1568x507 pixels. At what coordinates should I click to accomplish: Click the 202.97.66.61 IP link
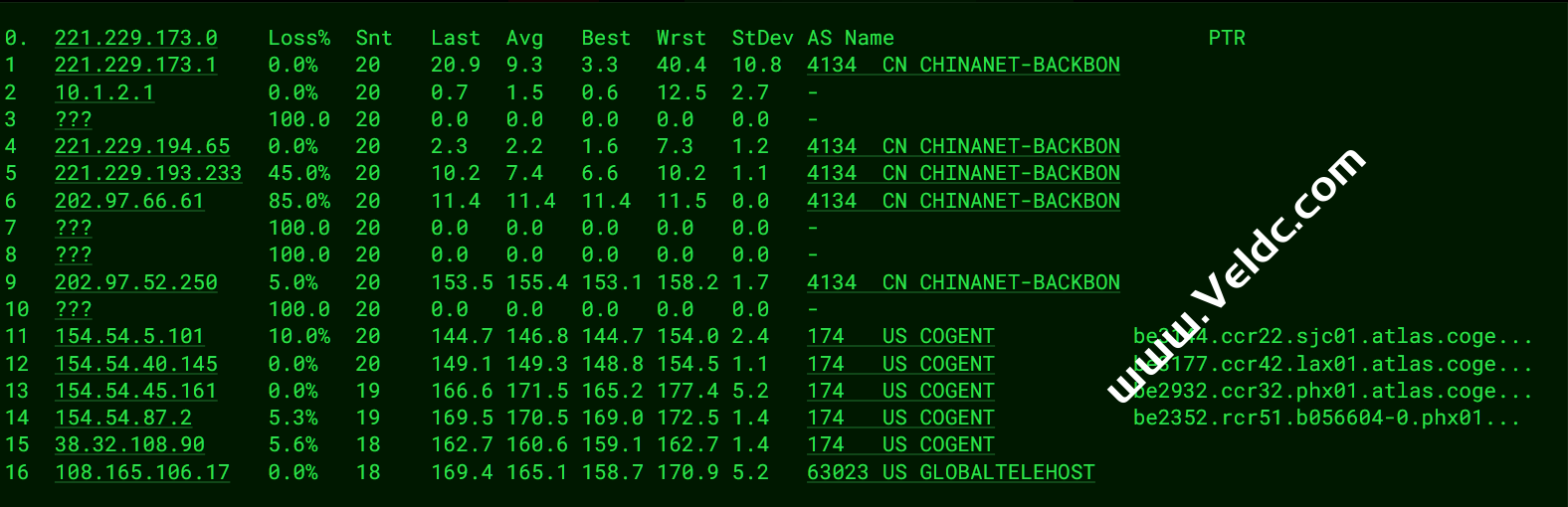tap(129, 201)
